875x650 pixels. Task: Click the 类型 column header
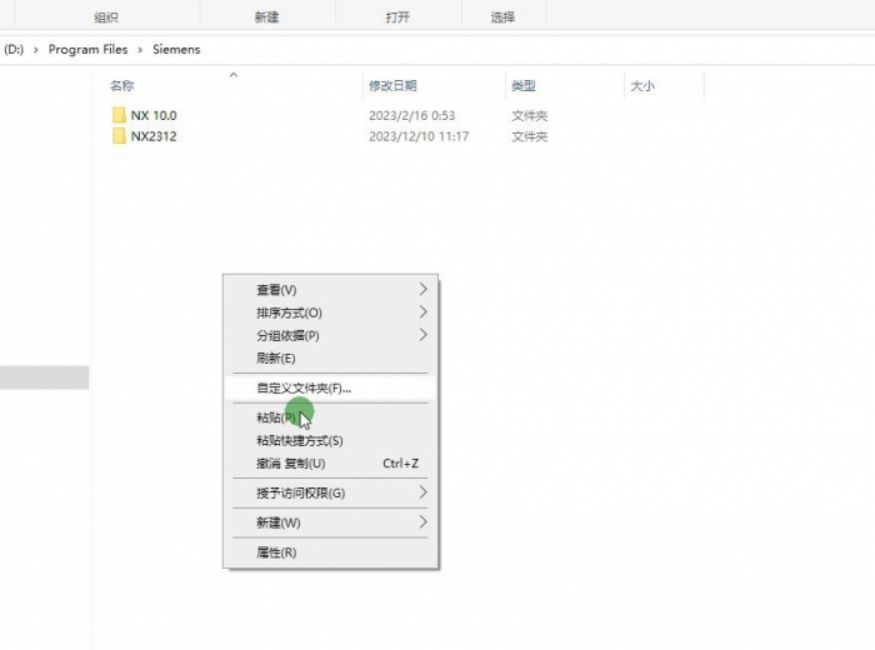[x=523, y=86]
